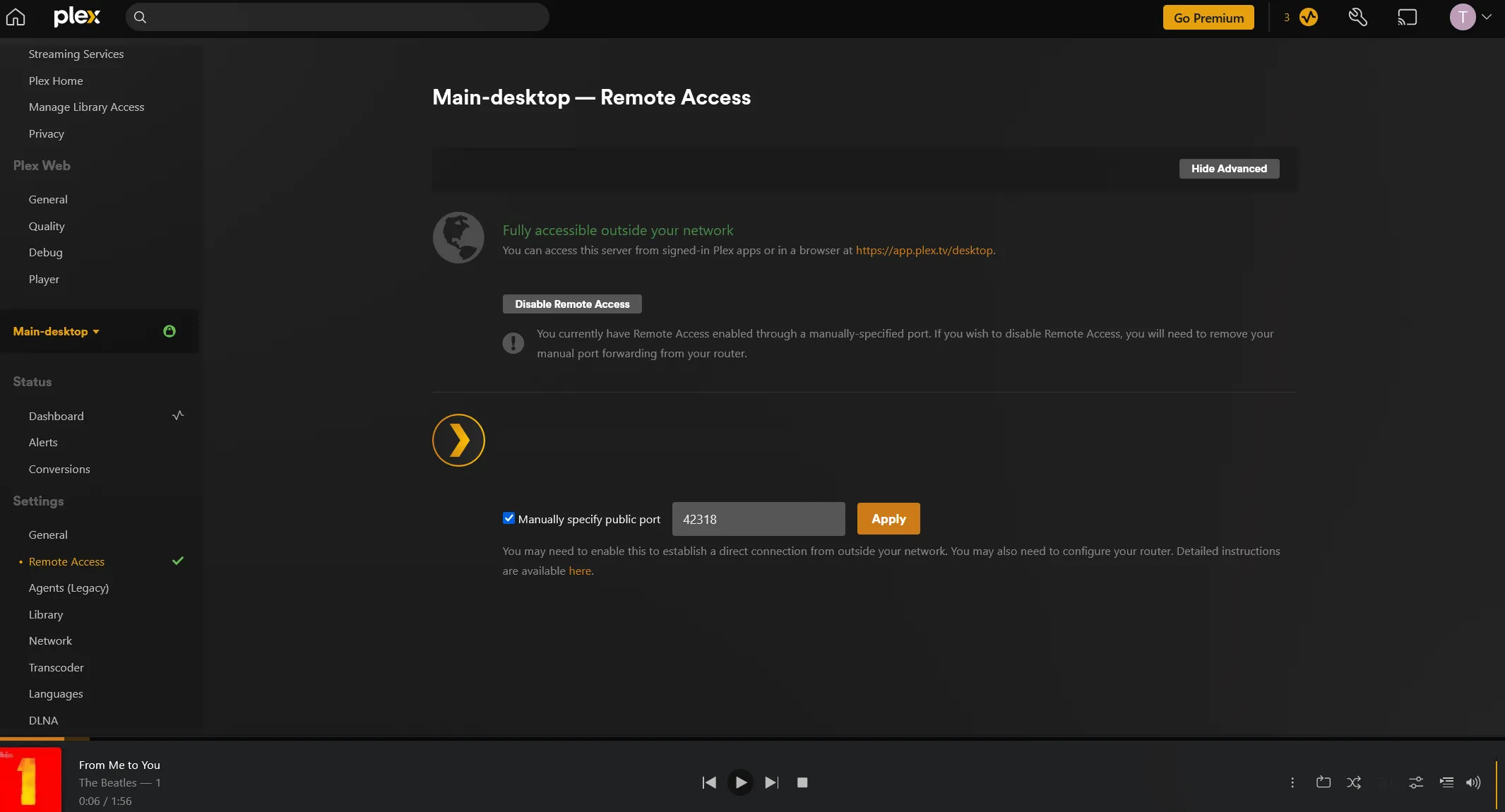
Task: Open Privacy settings
Action: point(47,134)
